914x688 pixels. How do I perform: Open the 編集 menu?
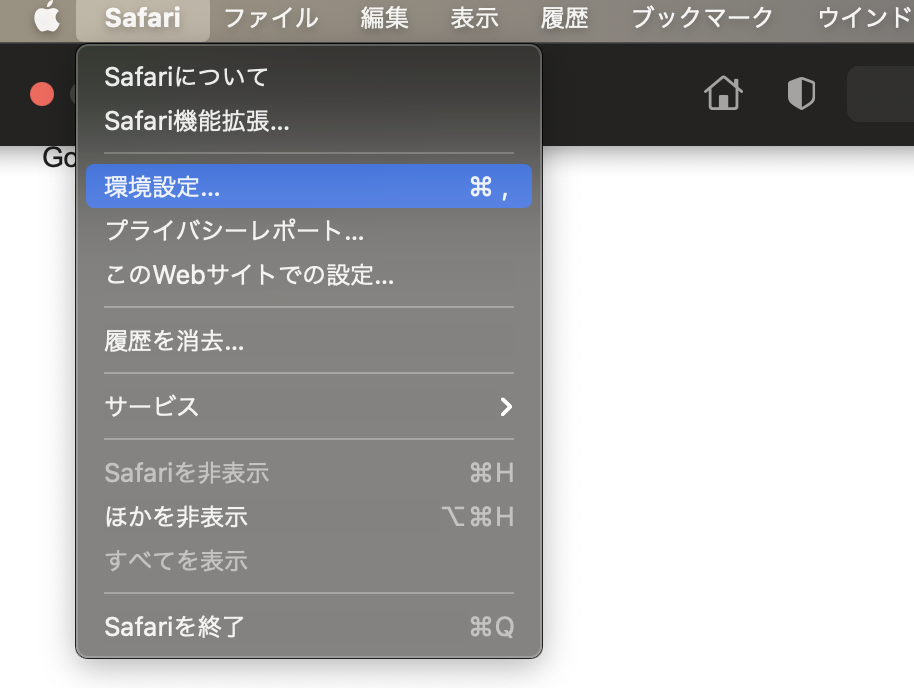tap(384, 19)
